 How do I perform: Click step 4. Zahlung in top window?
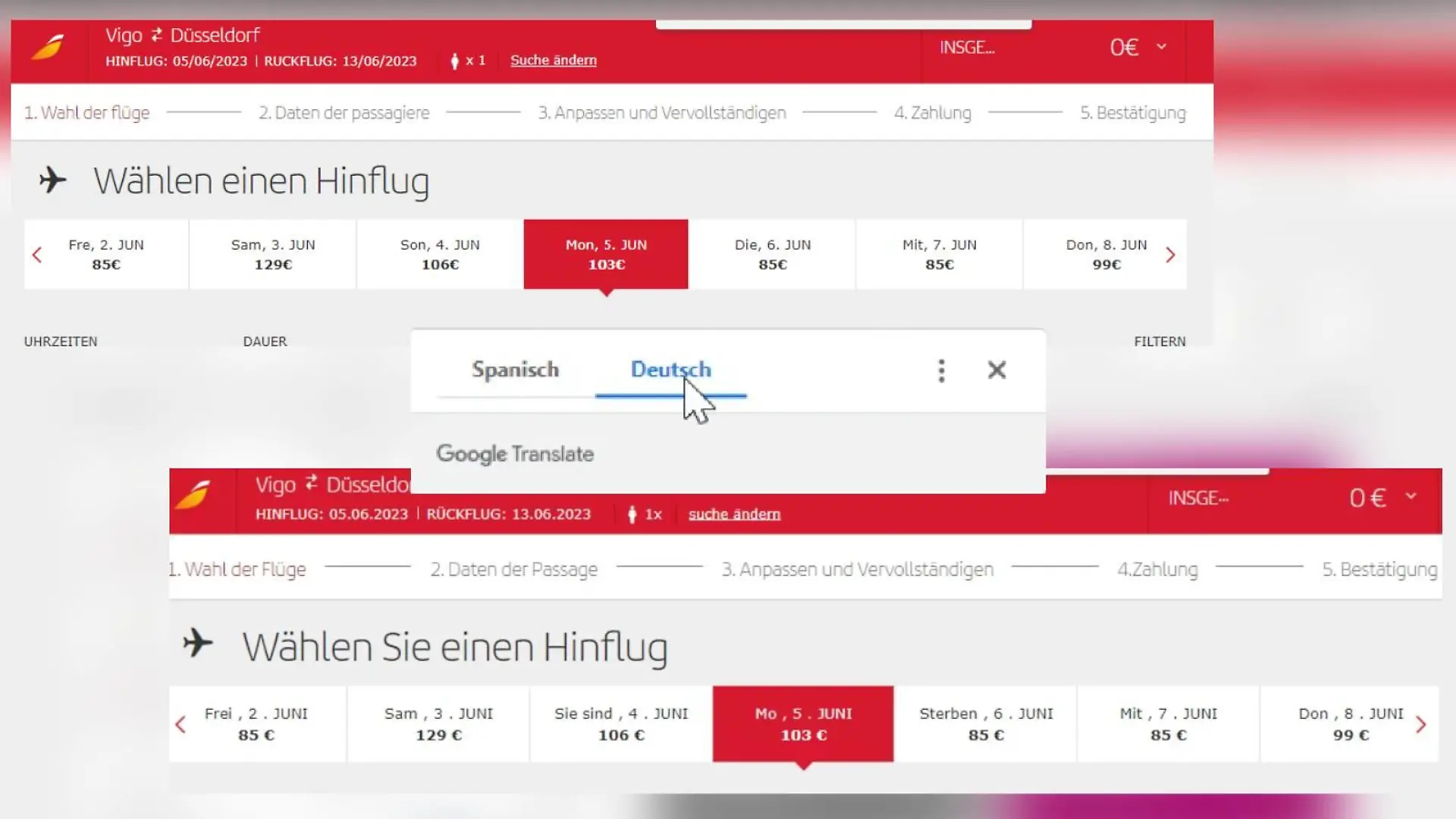(932, 113)
